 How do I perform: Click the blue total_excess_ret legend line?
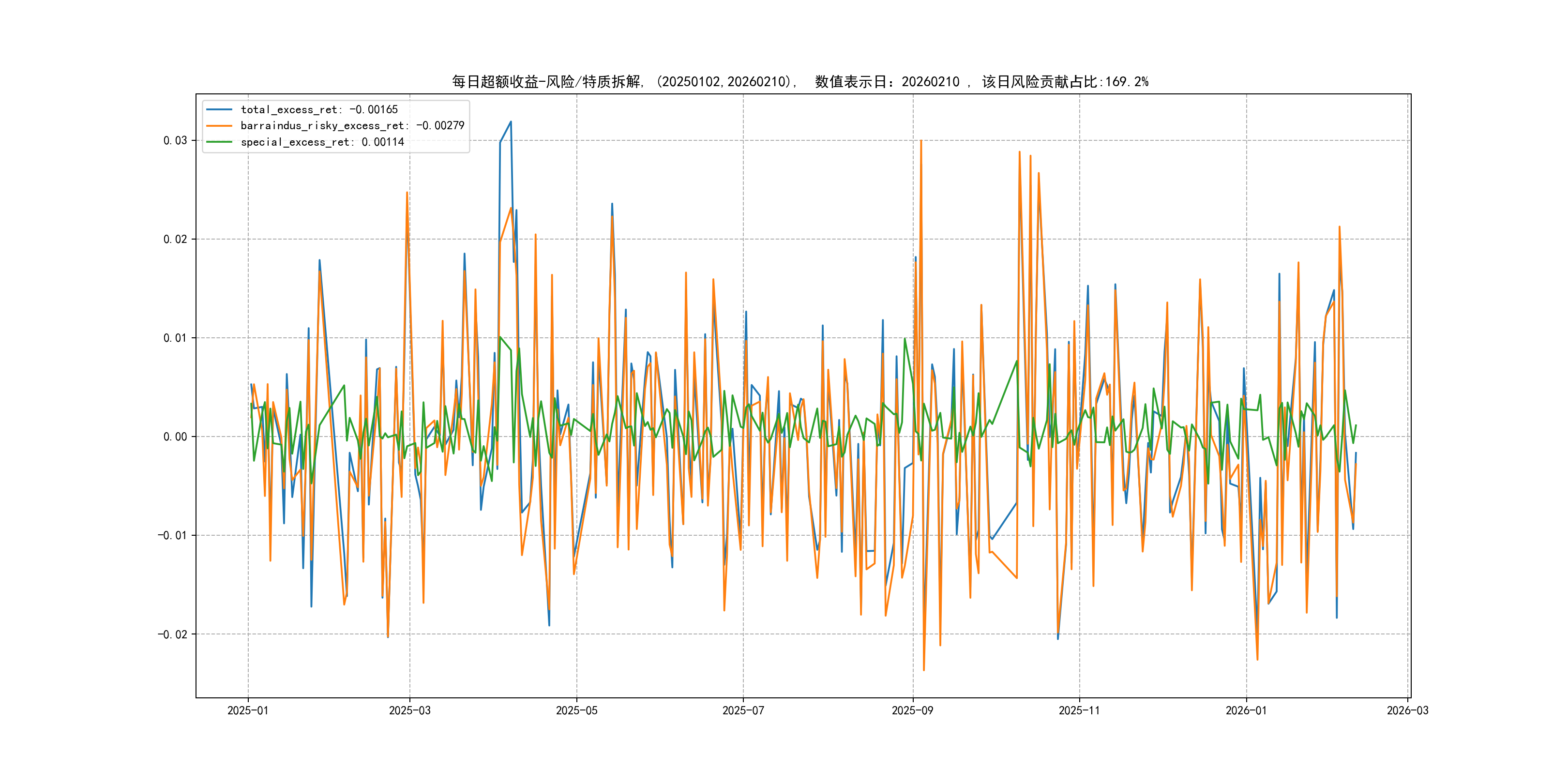click(219, 109)
